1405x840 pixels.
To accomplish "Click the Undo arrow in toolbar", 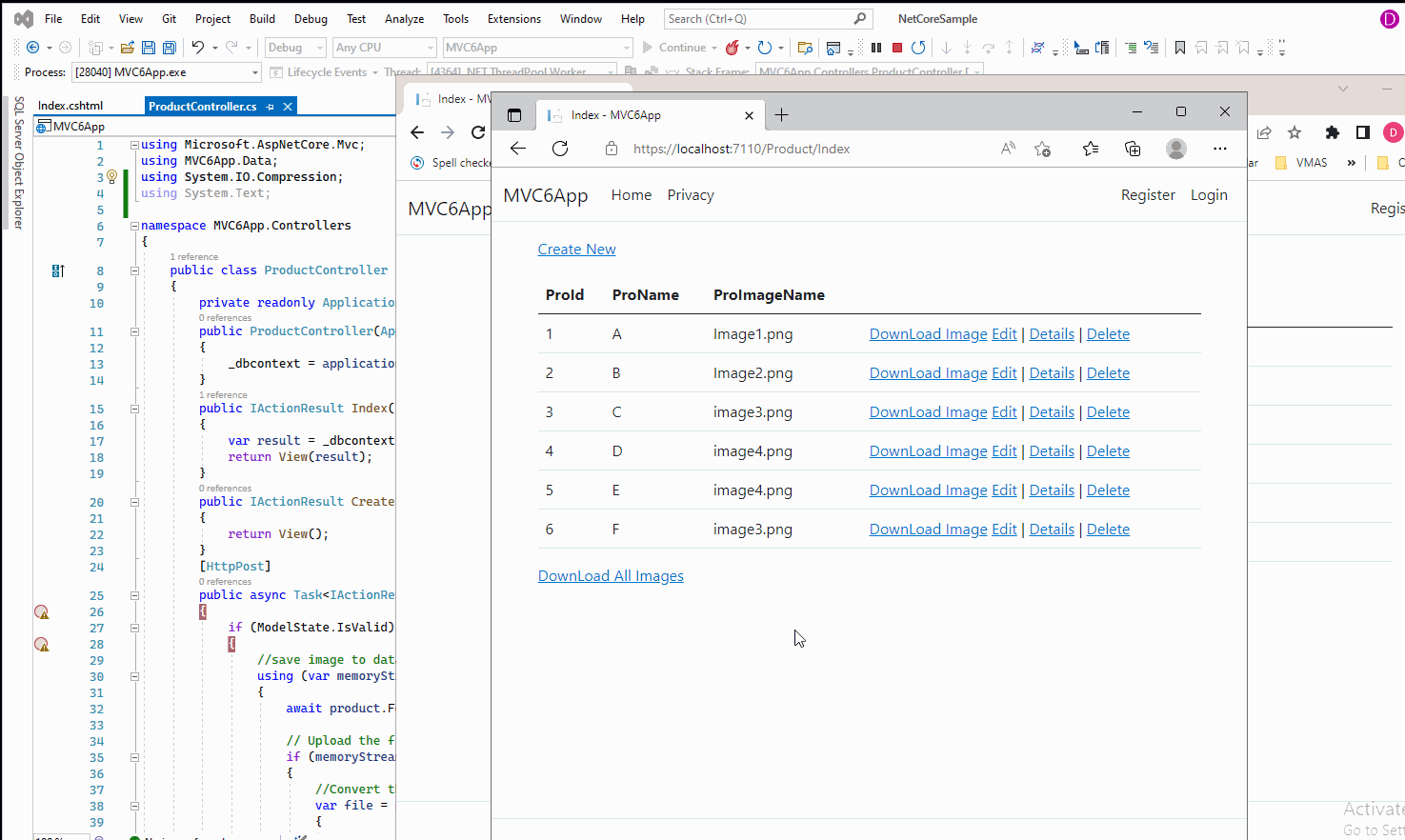I will [197, 48].
